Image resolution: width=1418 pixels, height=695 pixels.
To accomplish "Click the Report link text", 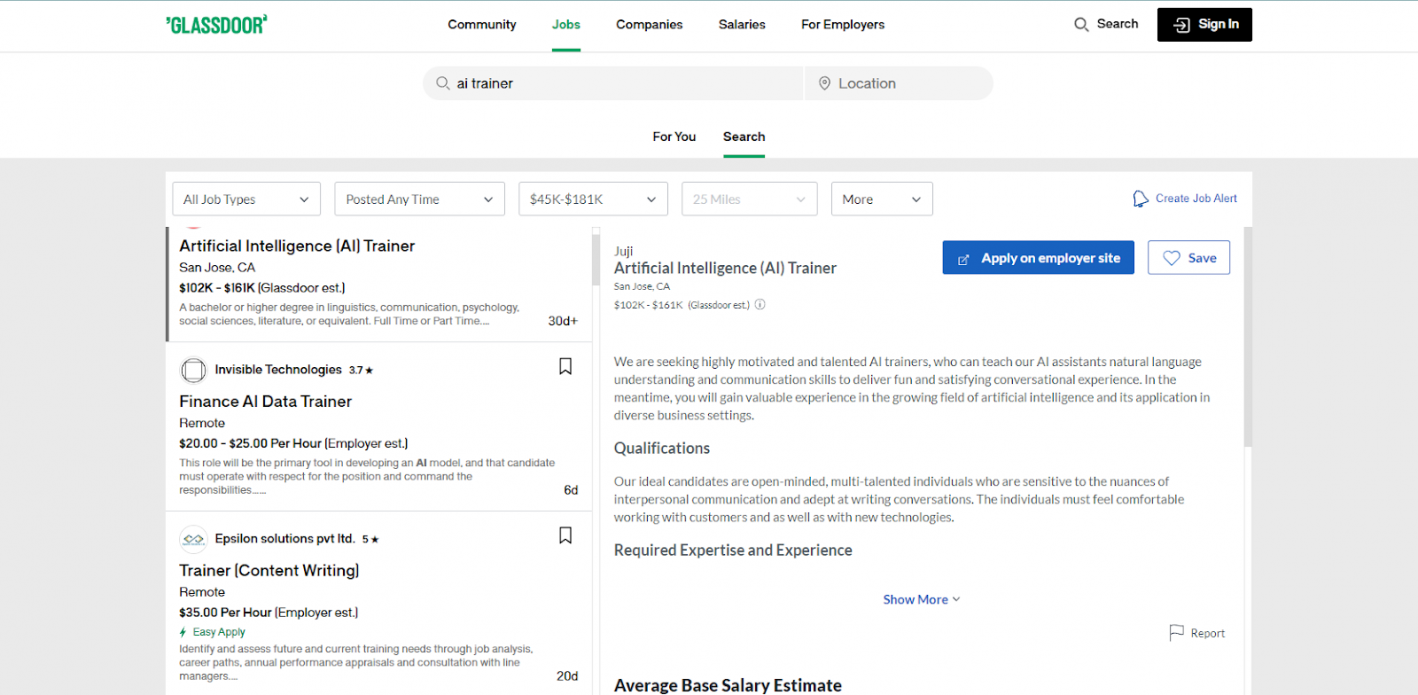I will tap(1208, 633).
